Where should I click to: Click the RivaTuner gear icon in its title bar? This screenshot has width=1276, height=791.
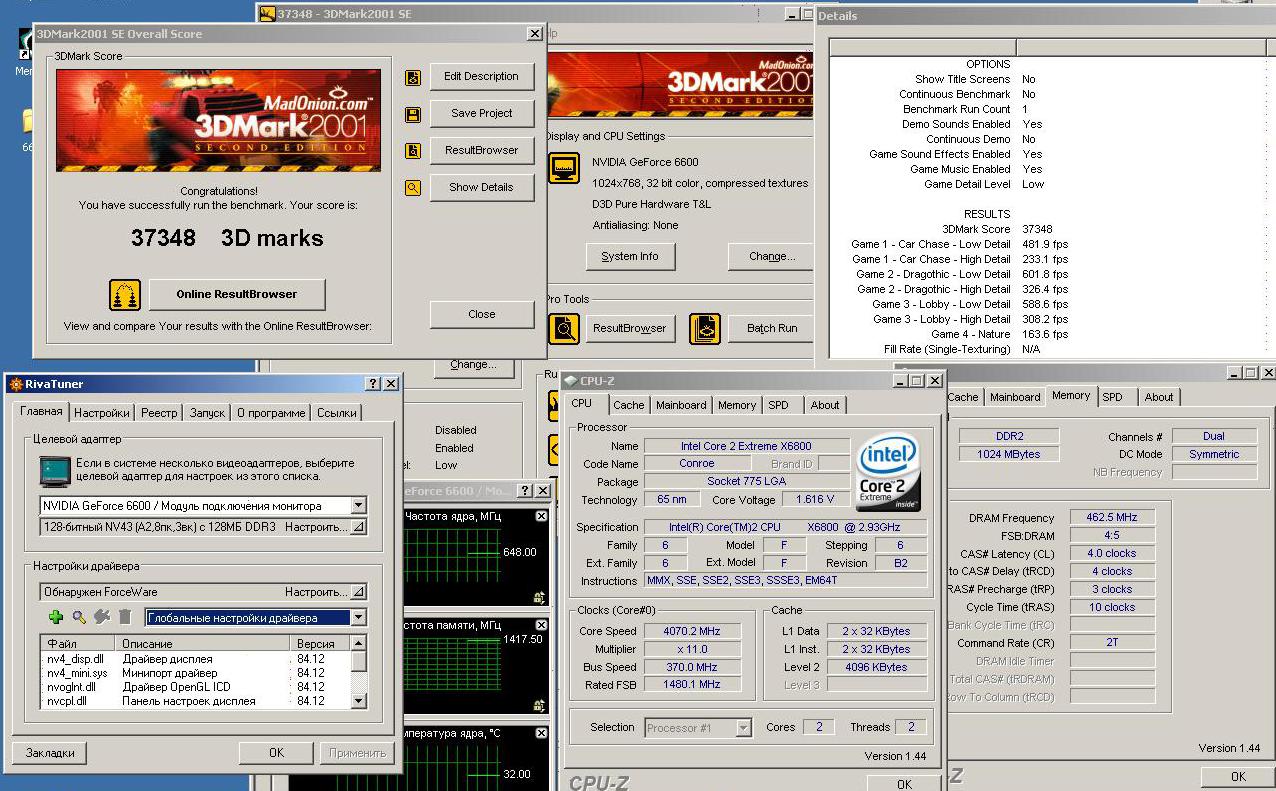(16, 384)
